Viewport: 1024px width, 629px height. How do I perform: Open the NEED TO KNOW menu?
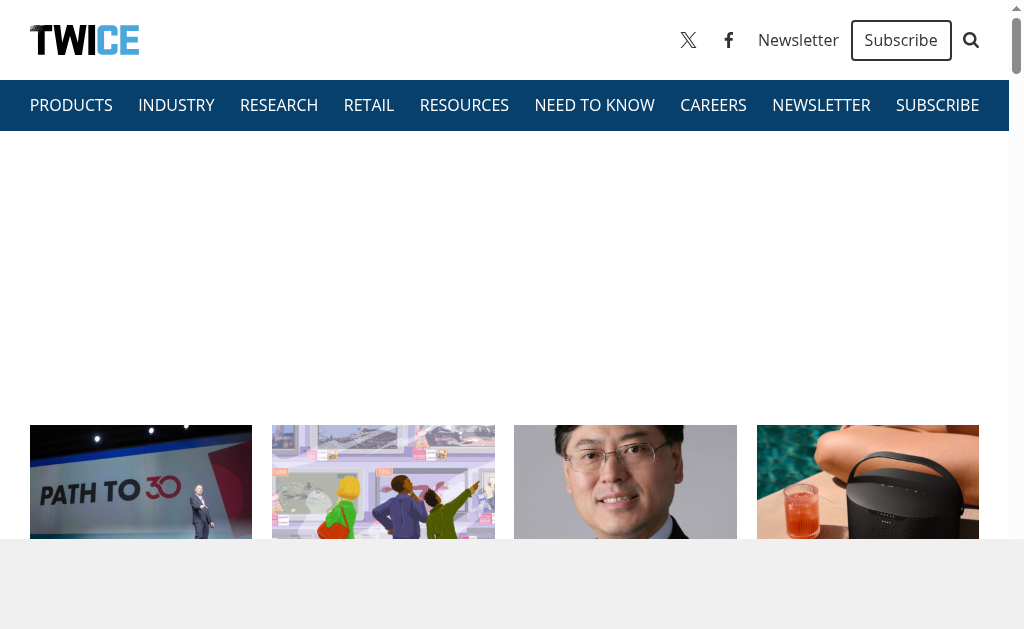point(594,105)
